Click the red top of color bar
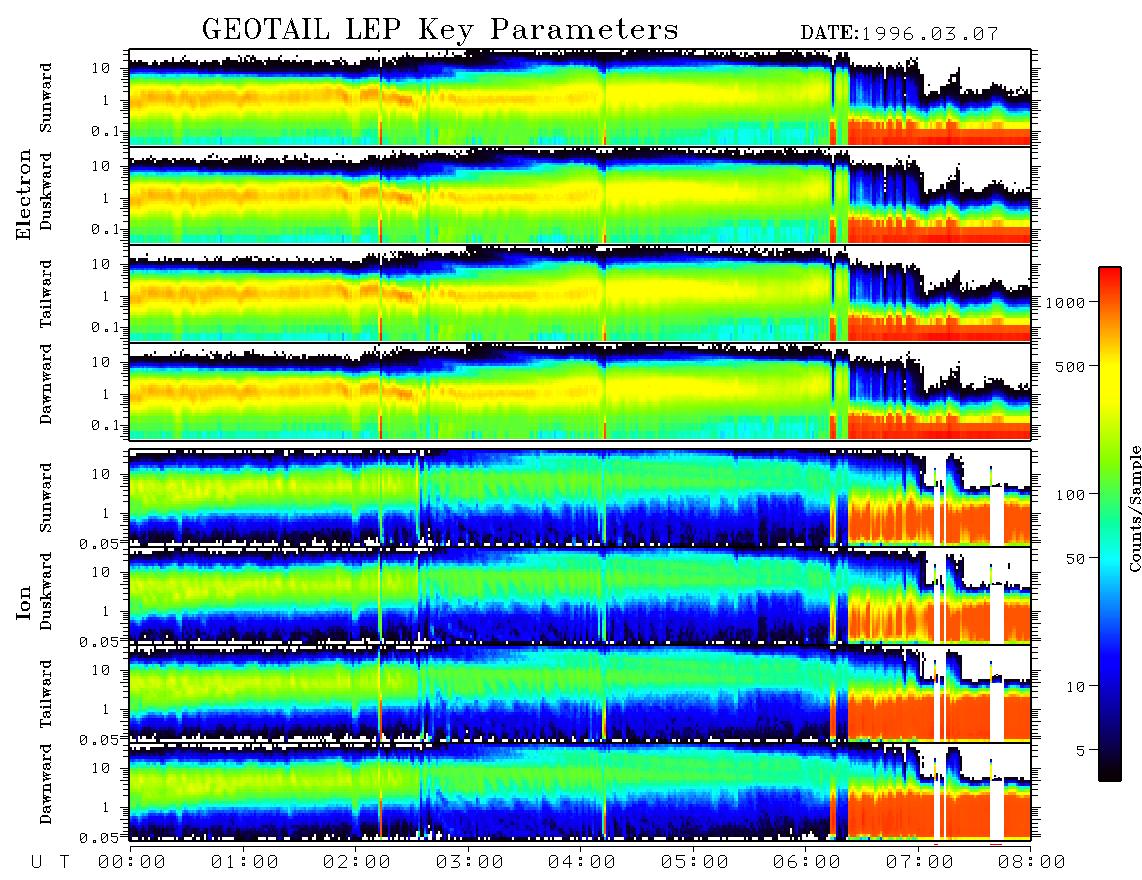Screen dimensions: 1142x880 click(x=1109, y=280)
